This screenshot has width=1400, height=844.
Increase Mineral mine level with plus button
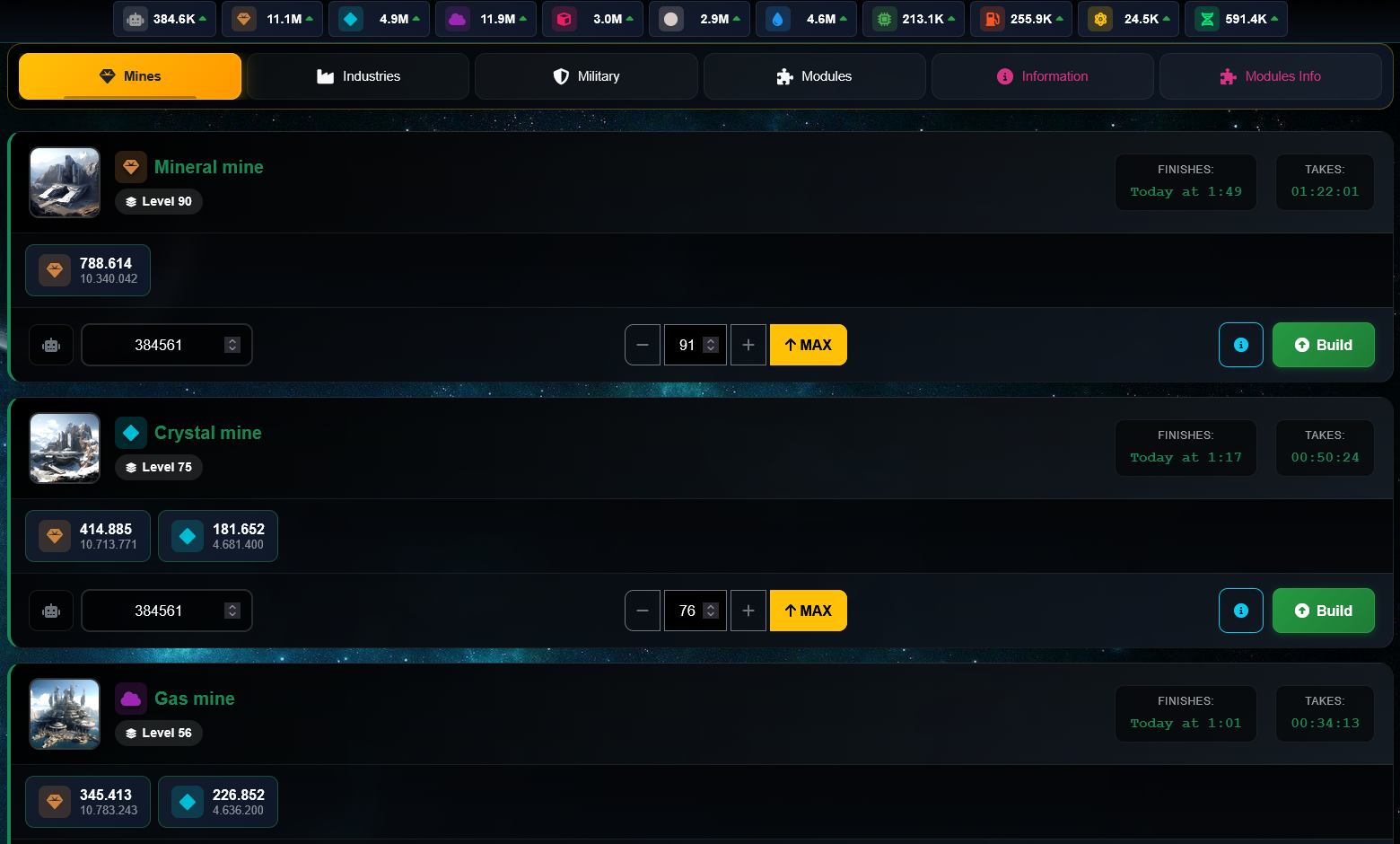[748, 345]
